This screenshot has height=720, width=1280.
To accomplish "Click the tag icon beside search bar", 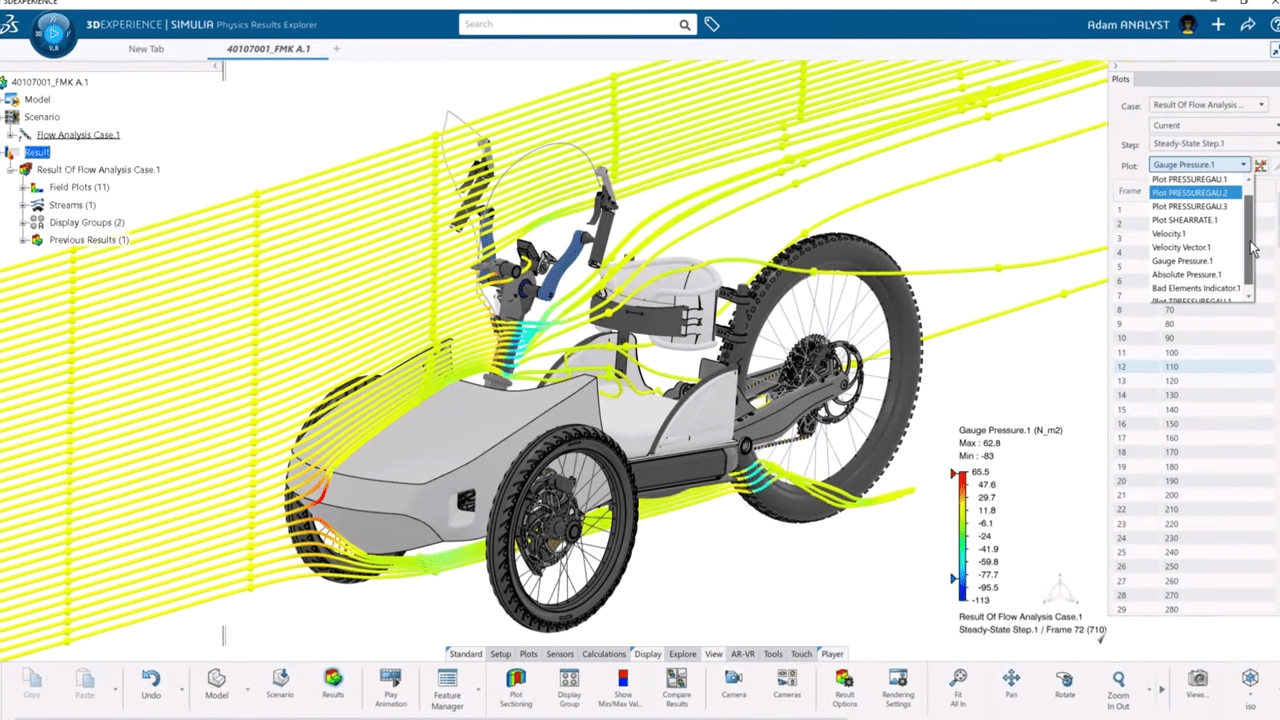I will click(712, 25).
